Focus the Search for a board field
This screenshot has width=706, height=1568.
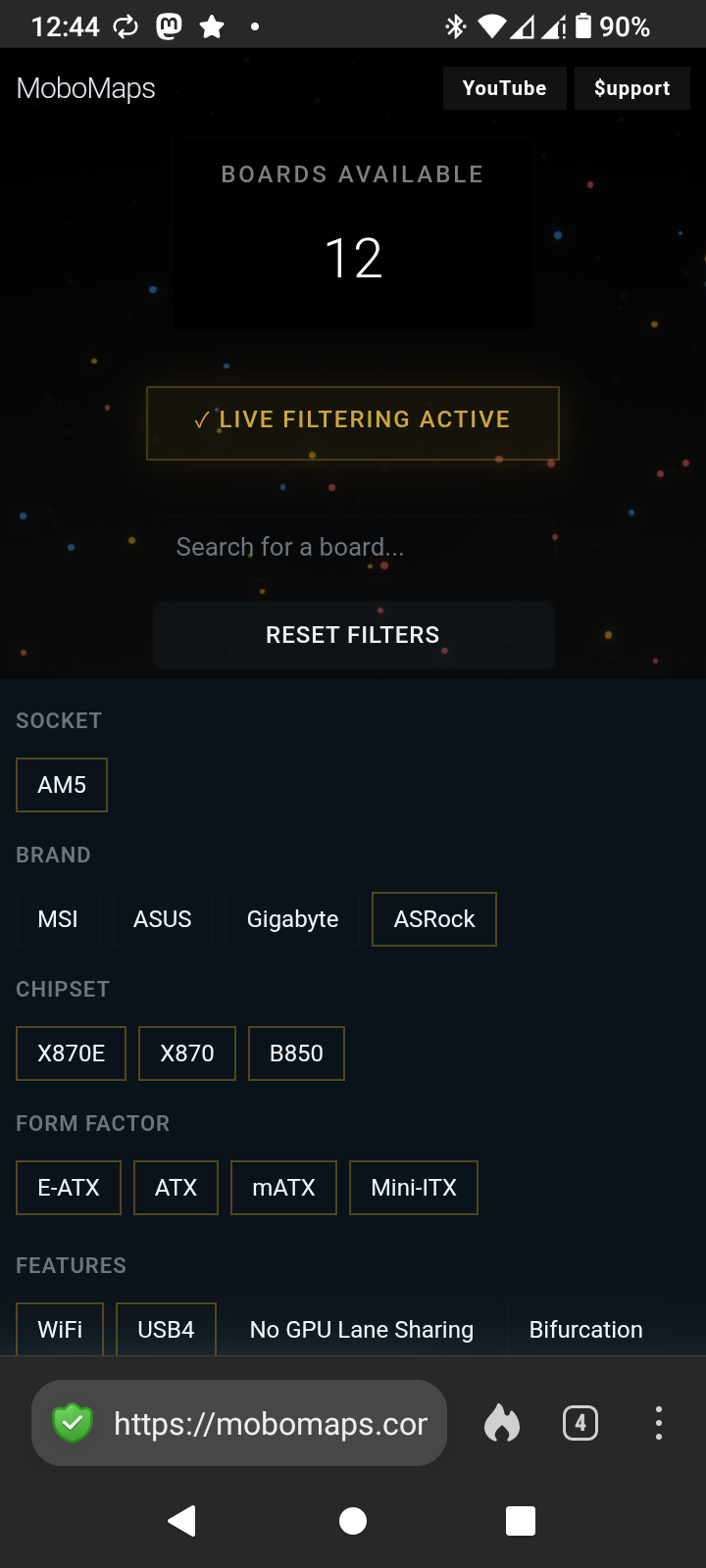(353, 547)
